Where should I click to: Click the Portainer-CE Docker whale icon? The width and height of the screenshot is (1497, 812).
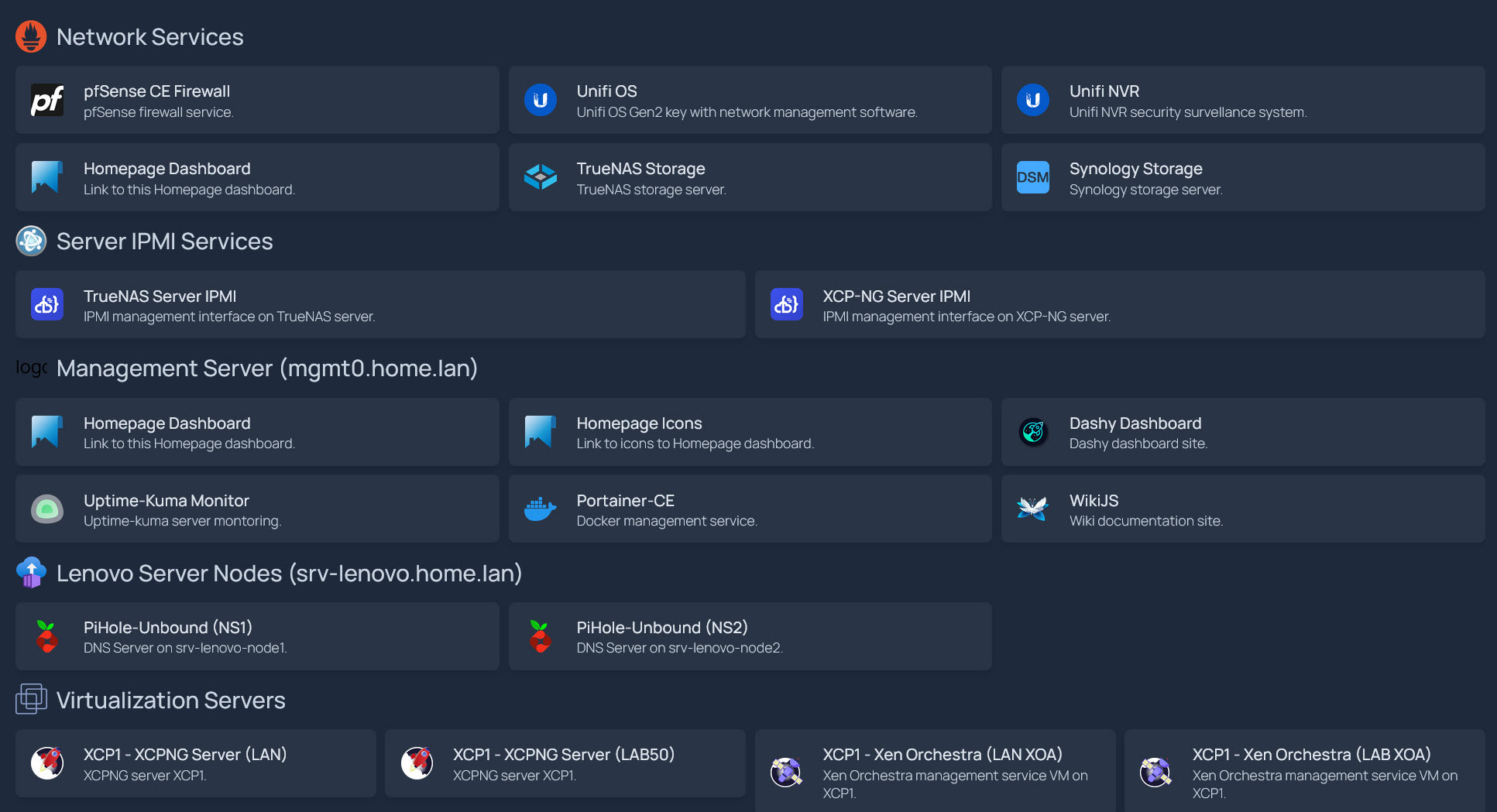[540, 509]
